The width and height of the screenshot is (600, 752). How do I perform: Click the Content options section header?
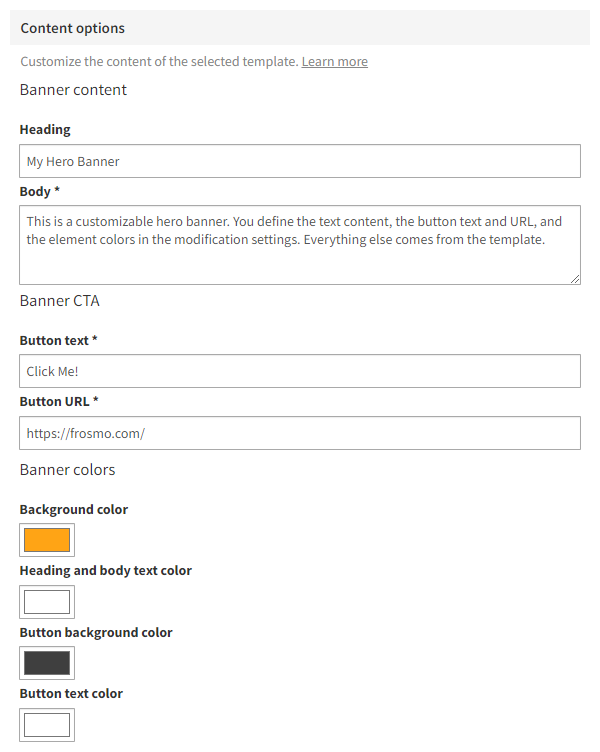73,28
